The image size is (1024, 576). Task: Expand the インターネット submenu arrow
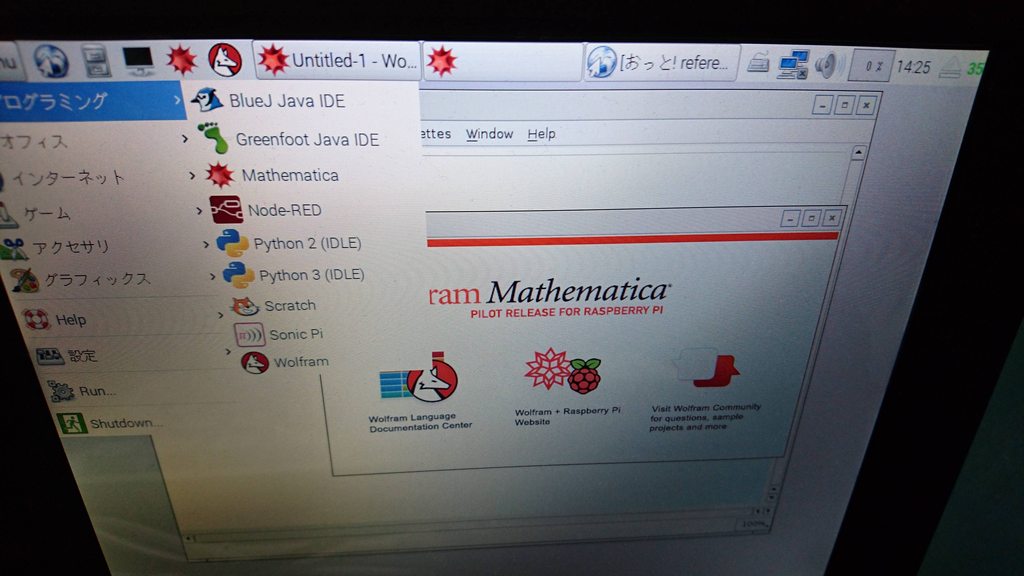tap(192, 175)
